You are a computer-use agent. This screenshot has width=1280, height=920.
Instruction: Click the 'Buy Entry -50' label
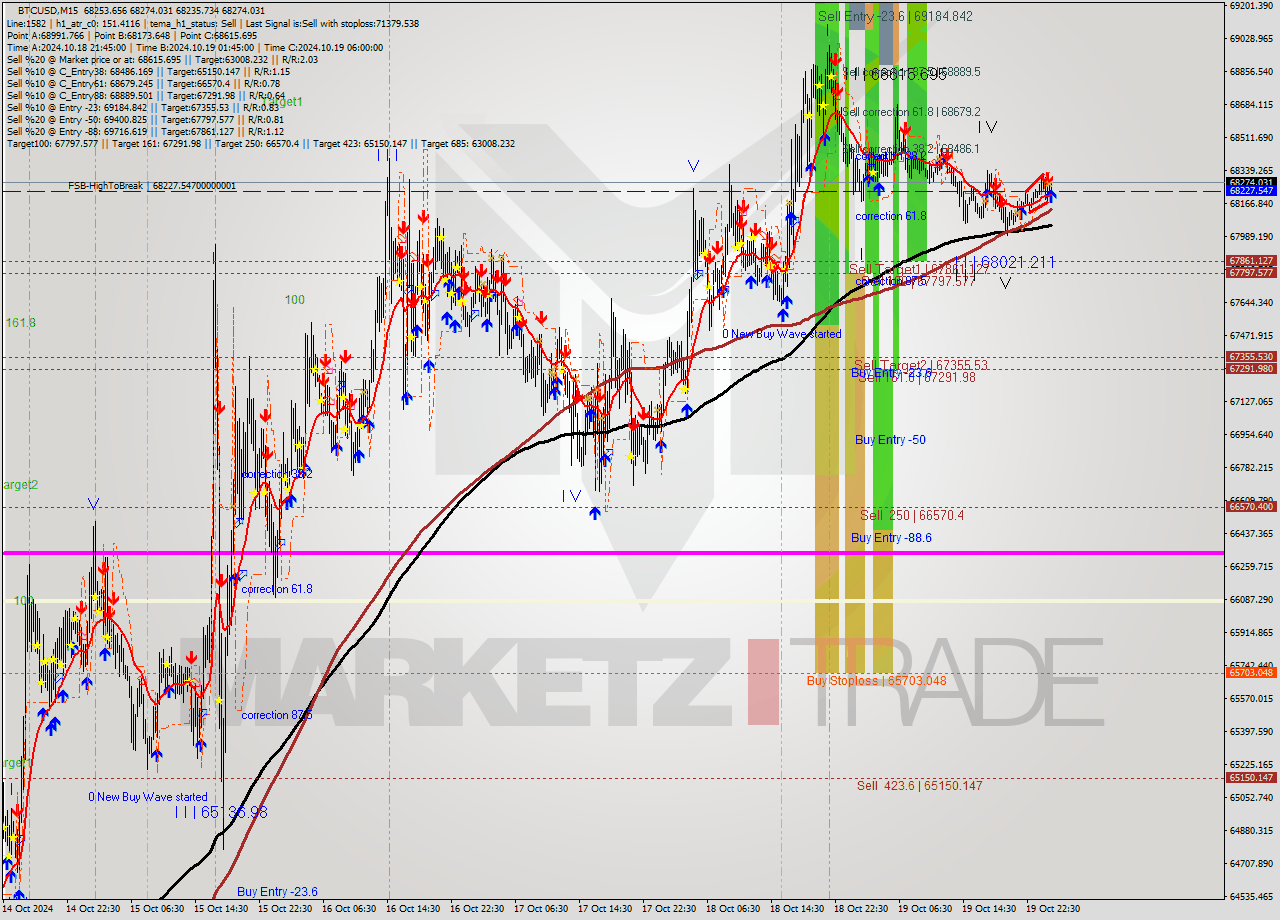[890, 440]
